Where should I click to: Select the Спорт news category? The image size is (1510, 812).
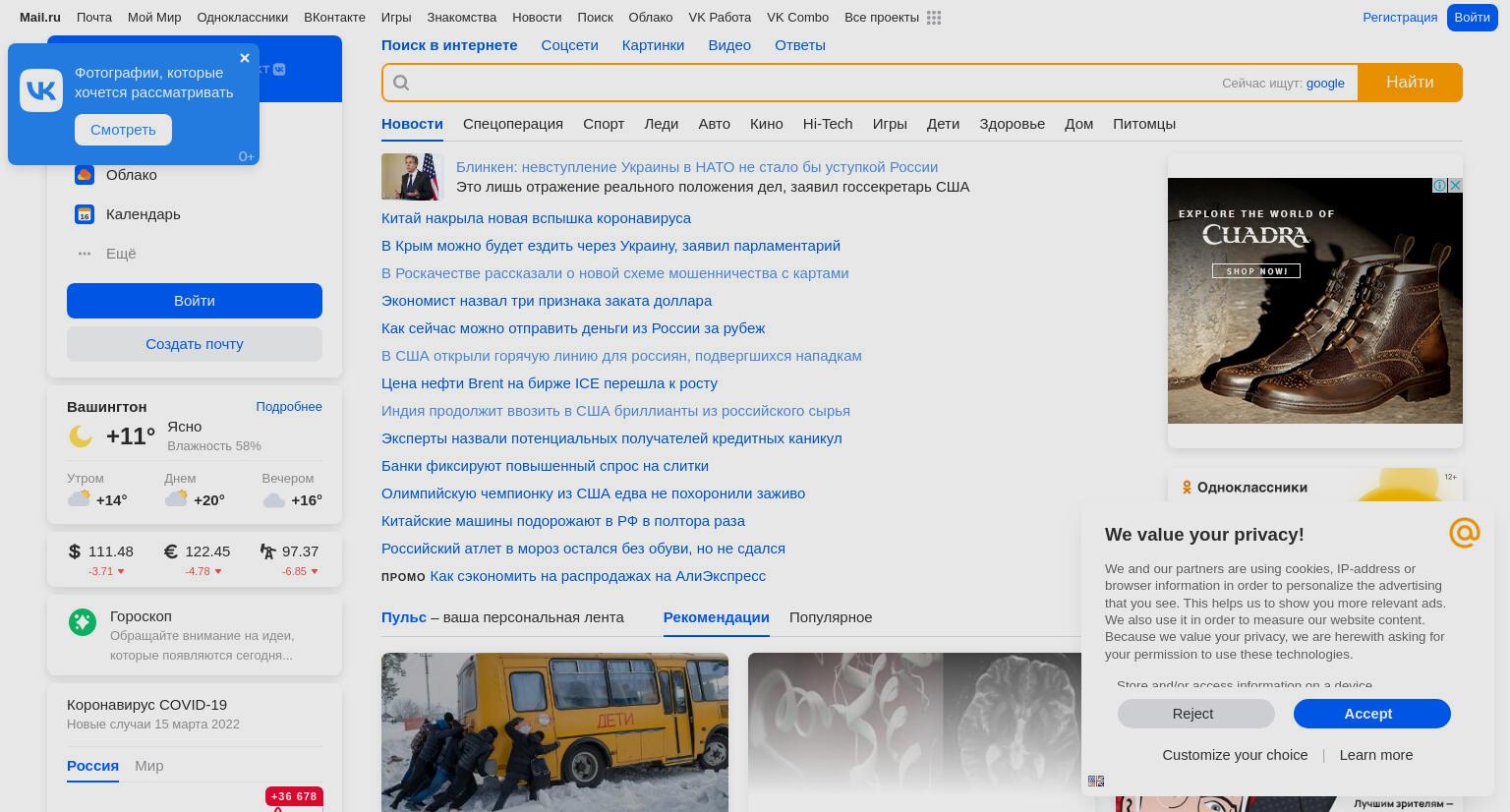pyautogui.click(x=604, y=124)
